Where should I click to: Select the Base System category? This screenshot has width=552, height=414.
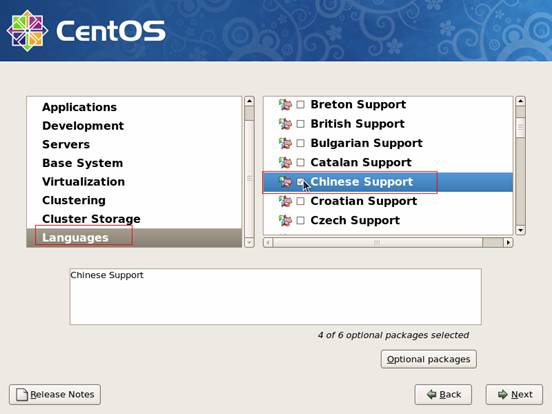point(83,163)
